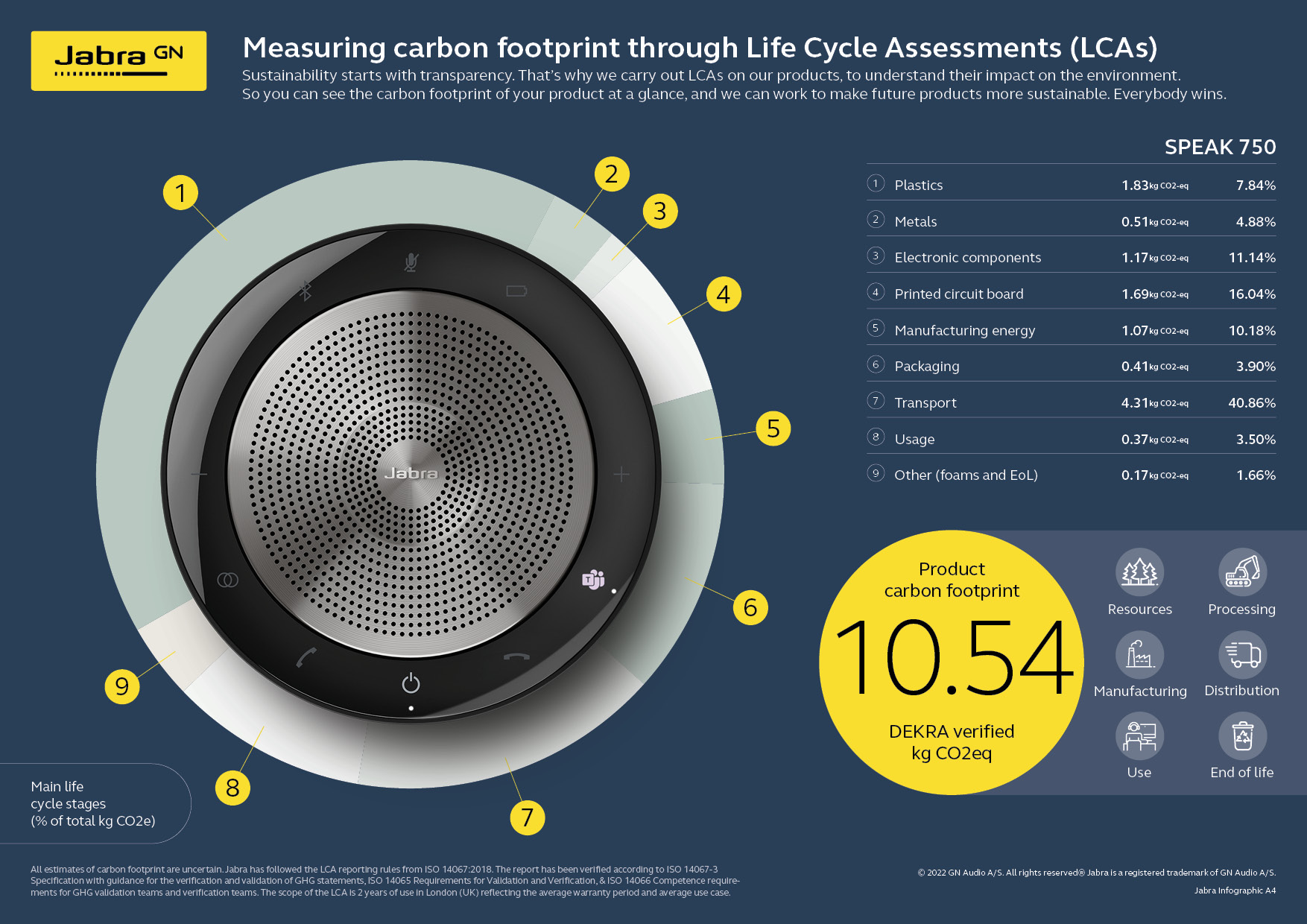The image size is (1307, 924).
Task: Click the Processing excavator icon
Action: (x=1242, y=572)
